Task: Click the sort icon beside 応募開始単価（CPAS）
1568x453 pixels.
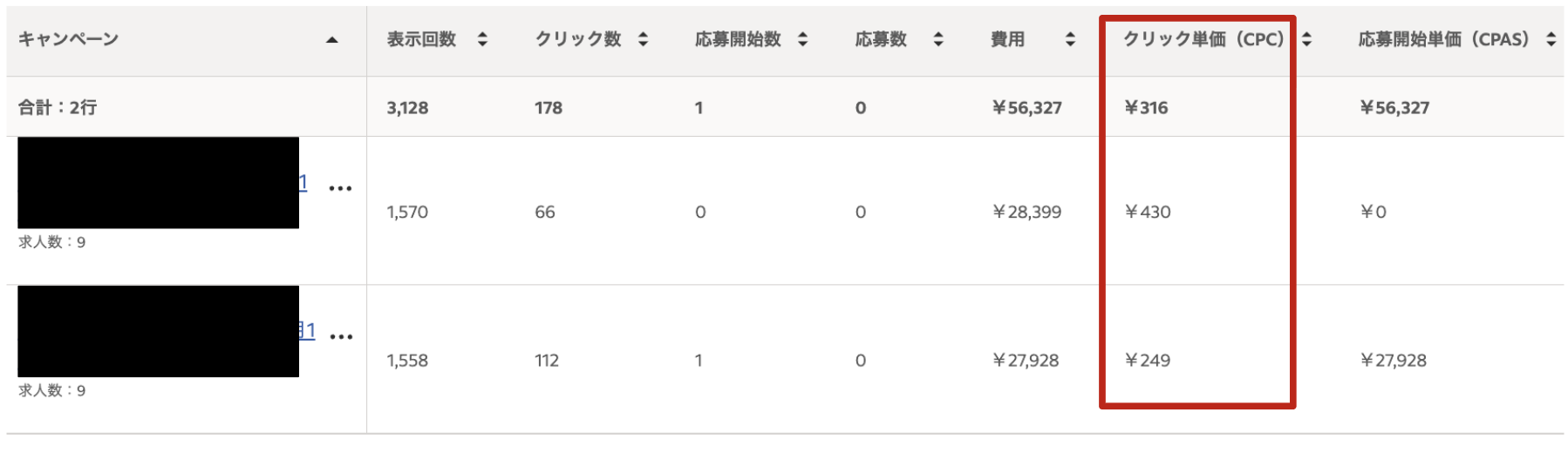Action: (x=1551, y=39)
